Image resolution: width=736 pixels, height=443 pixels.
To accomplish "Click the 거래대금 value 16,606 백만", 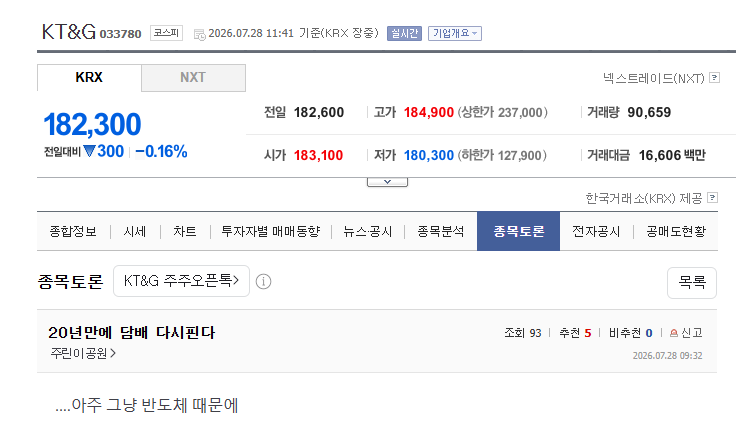I will [672, 155].
